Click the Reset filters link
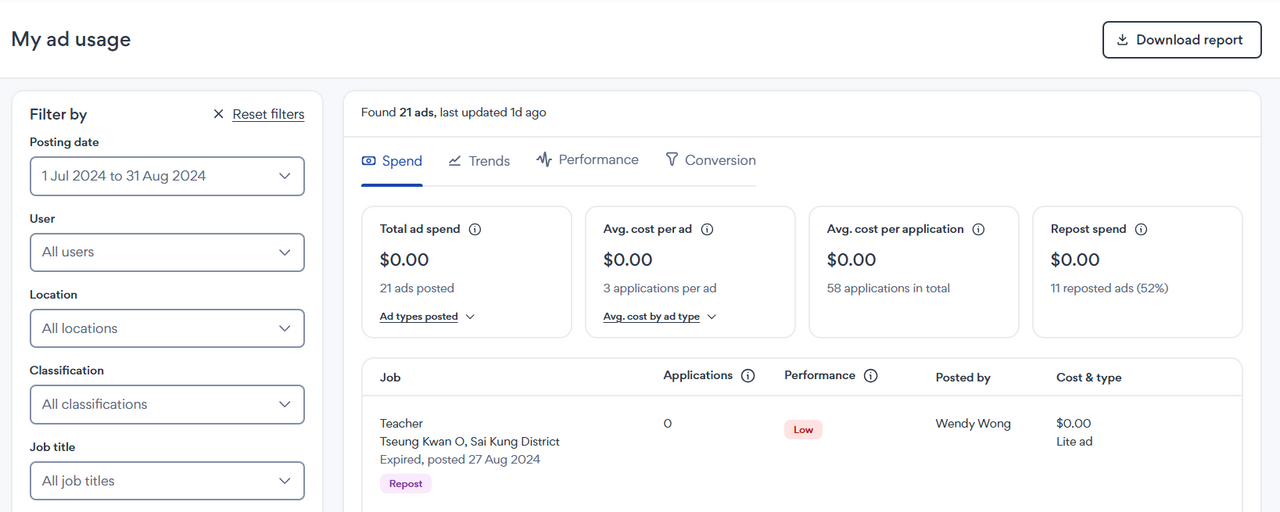1280x512 pixels. coord(268,114)
